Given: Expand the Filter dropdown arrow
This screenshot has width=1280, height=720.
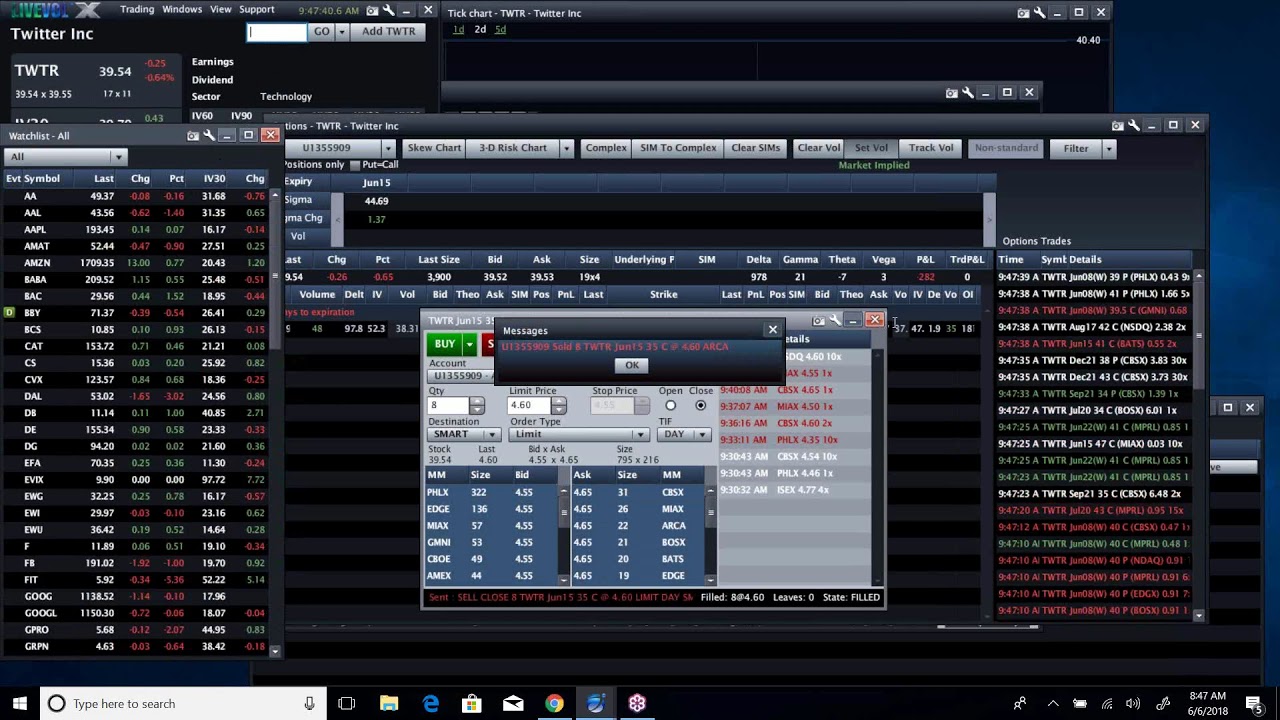Looking at the screenshot, I should 1108,148.
